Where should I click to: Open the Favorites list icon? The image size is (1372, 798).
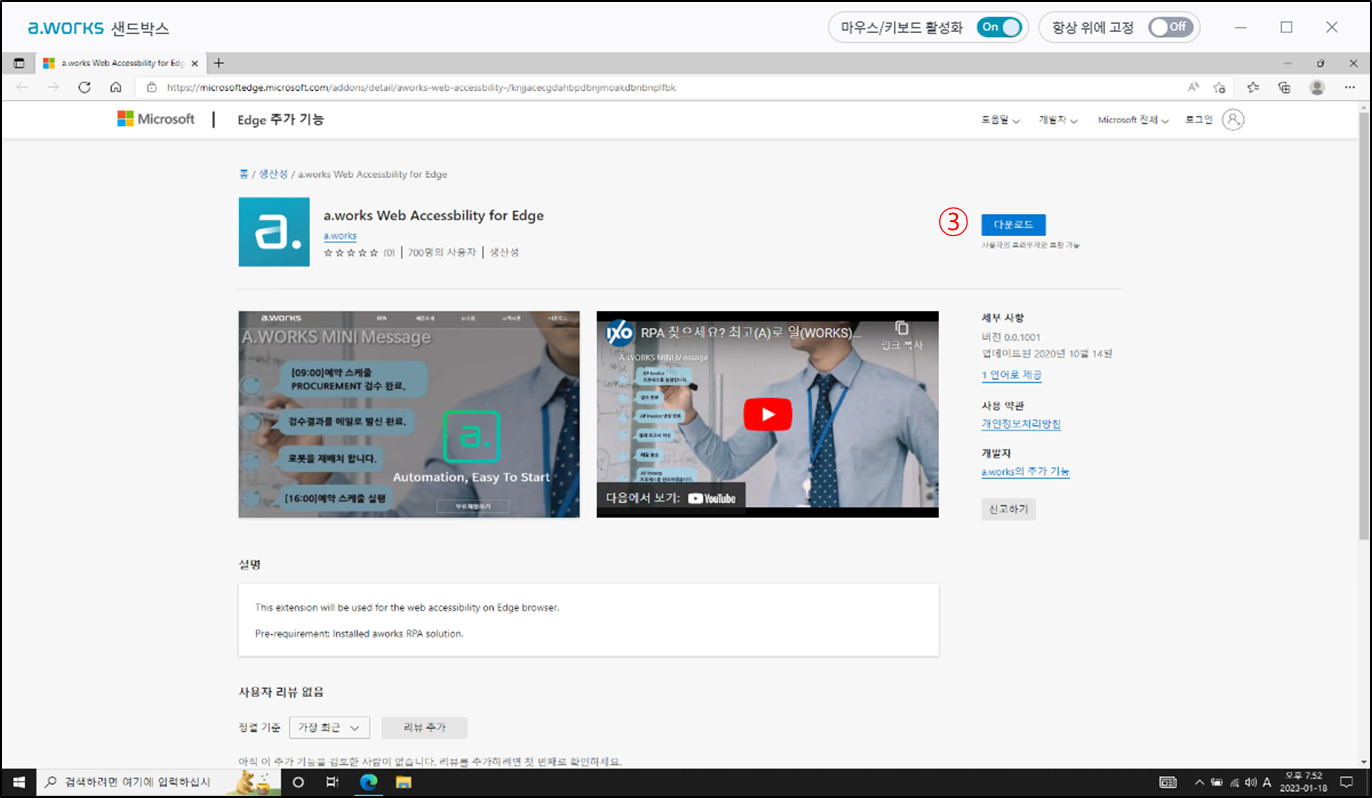pos(1253,87)
